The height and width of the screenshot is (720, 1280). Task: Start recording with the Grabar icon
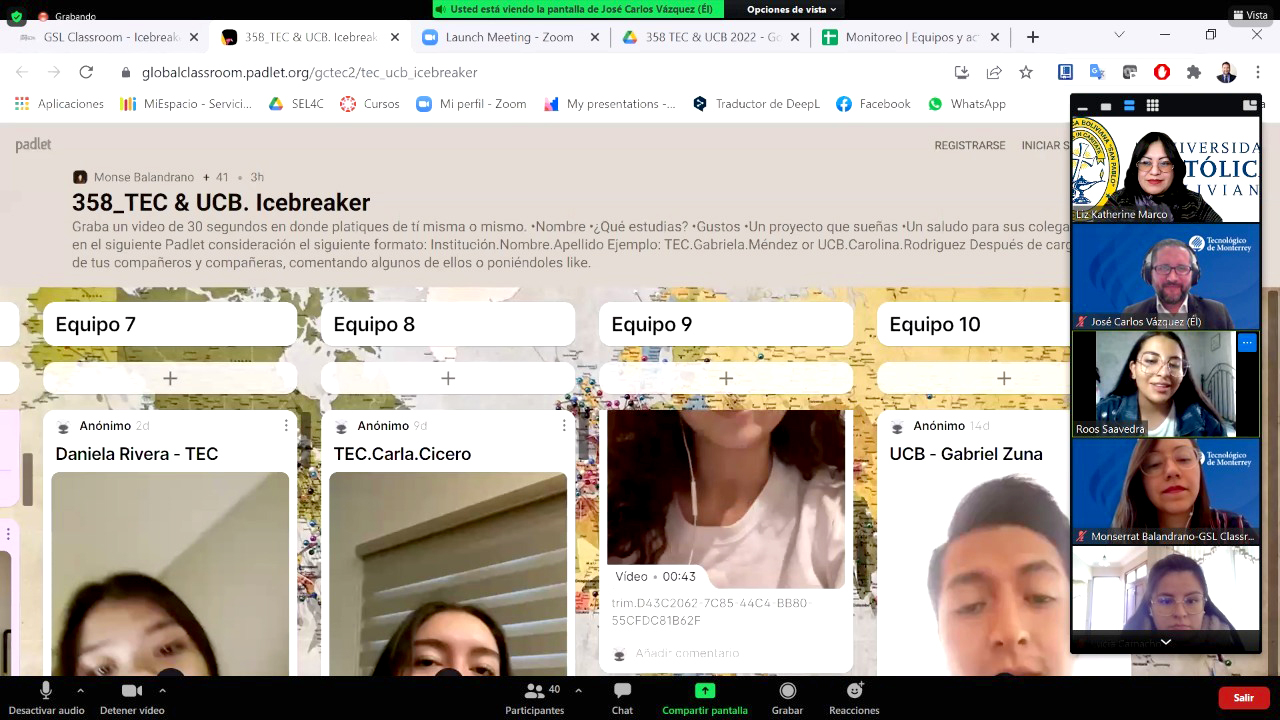click(x=787, y=691)
